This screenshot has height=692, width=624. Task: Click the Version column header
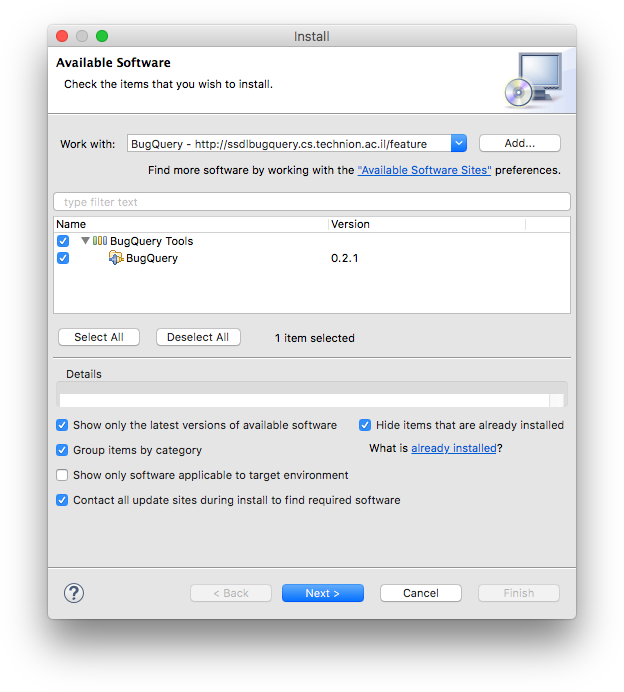[x=427, y=224]
